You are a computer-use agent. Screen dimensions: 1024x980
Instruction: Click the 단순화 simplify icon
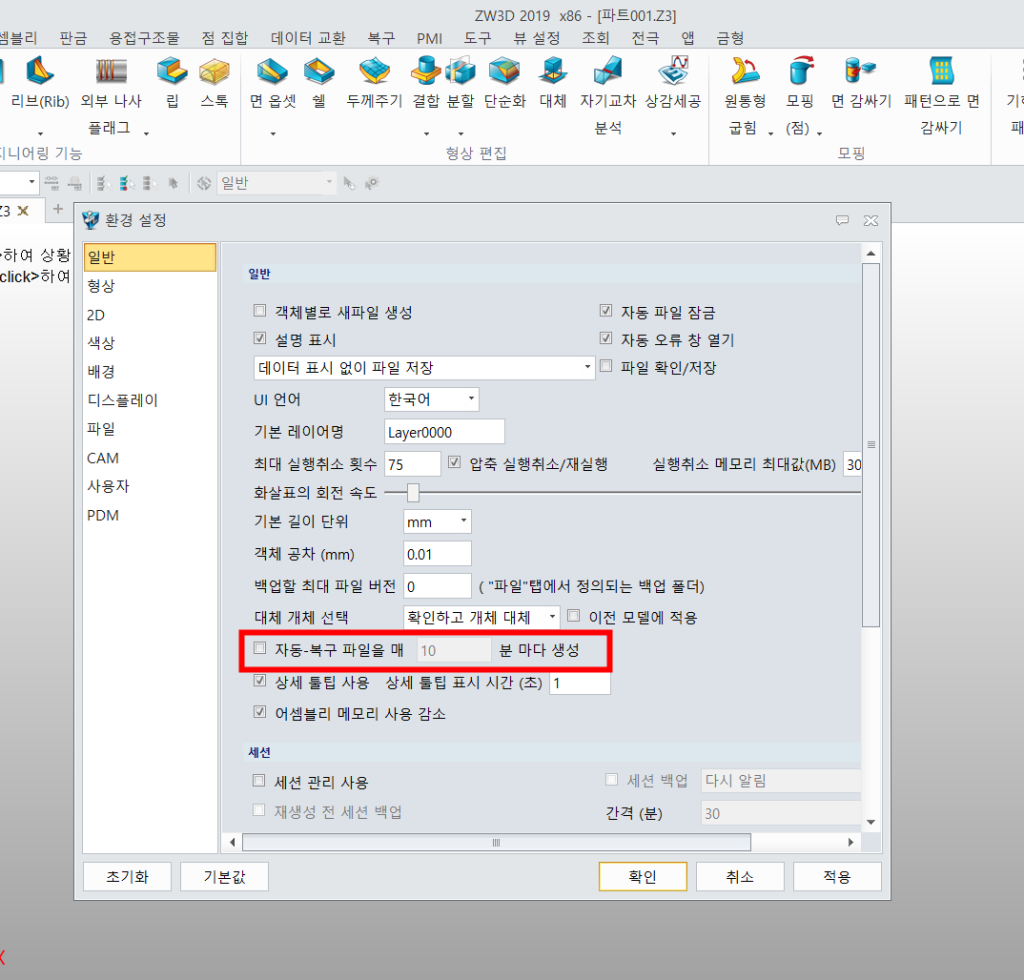point(504,71)
